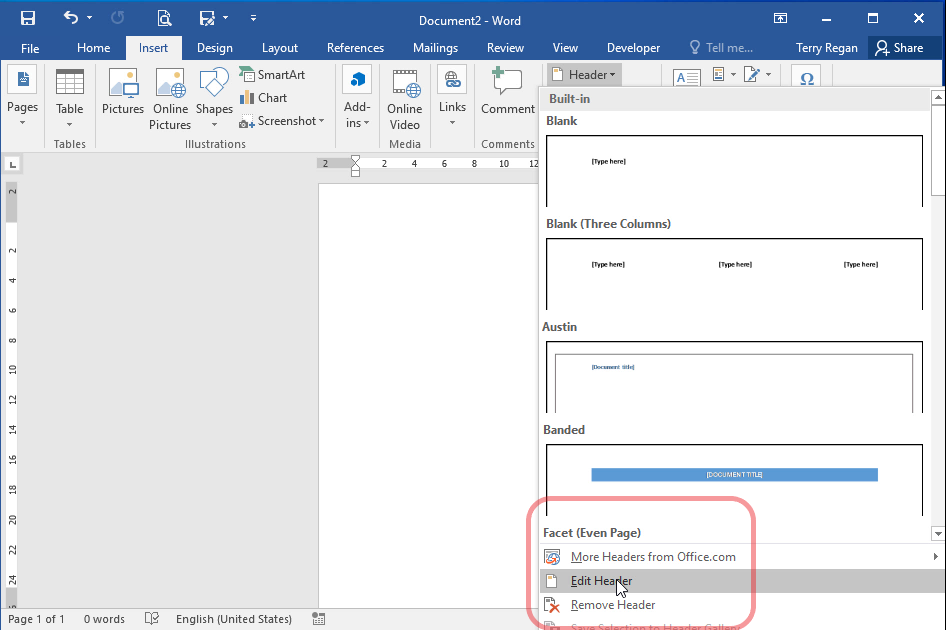
Task: Select the Blank (Three Columns) header thumbnail
Action: [x=734, y=274]
